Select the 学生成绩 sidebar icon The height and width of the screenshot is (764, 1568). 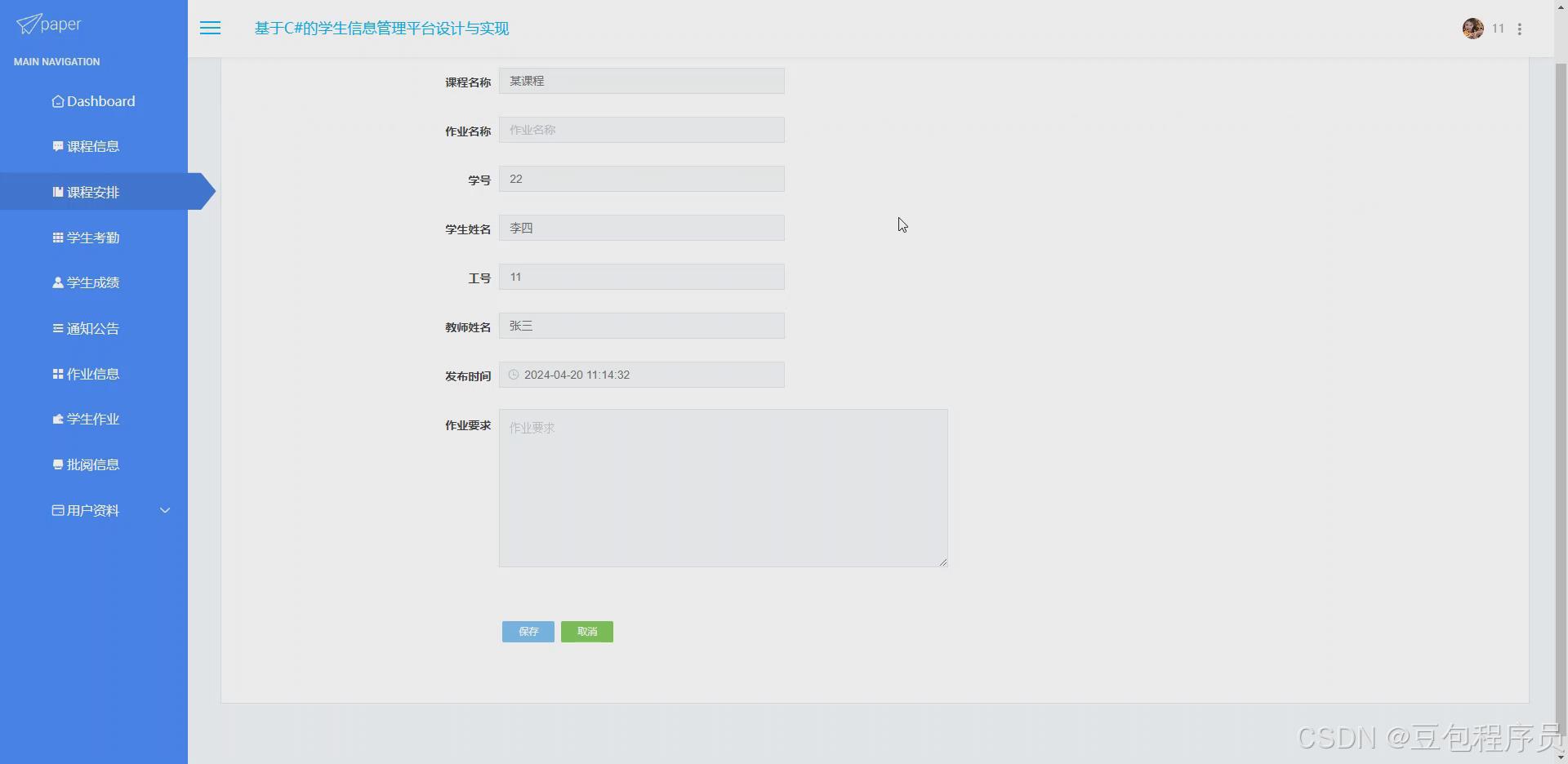56,282
